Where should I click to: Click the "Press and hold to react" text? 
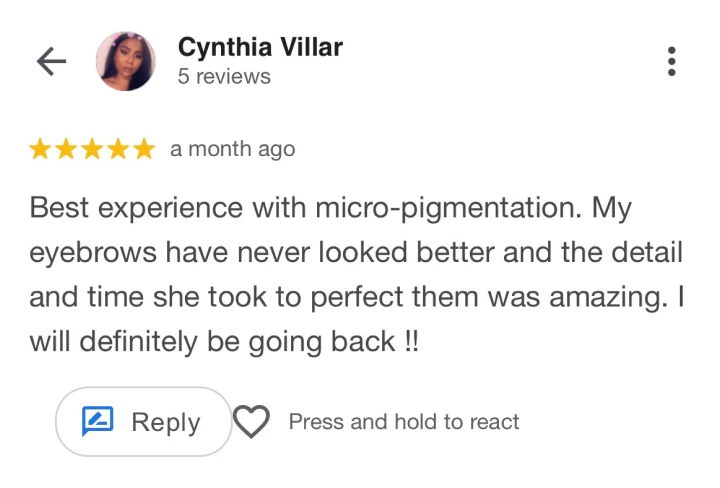(404, 422)
